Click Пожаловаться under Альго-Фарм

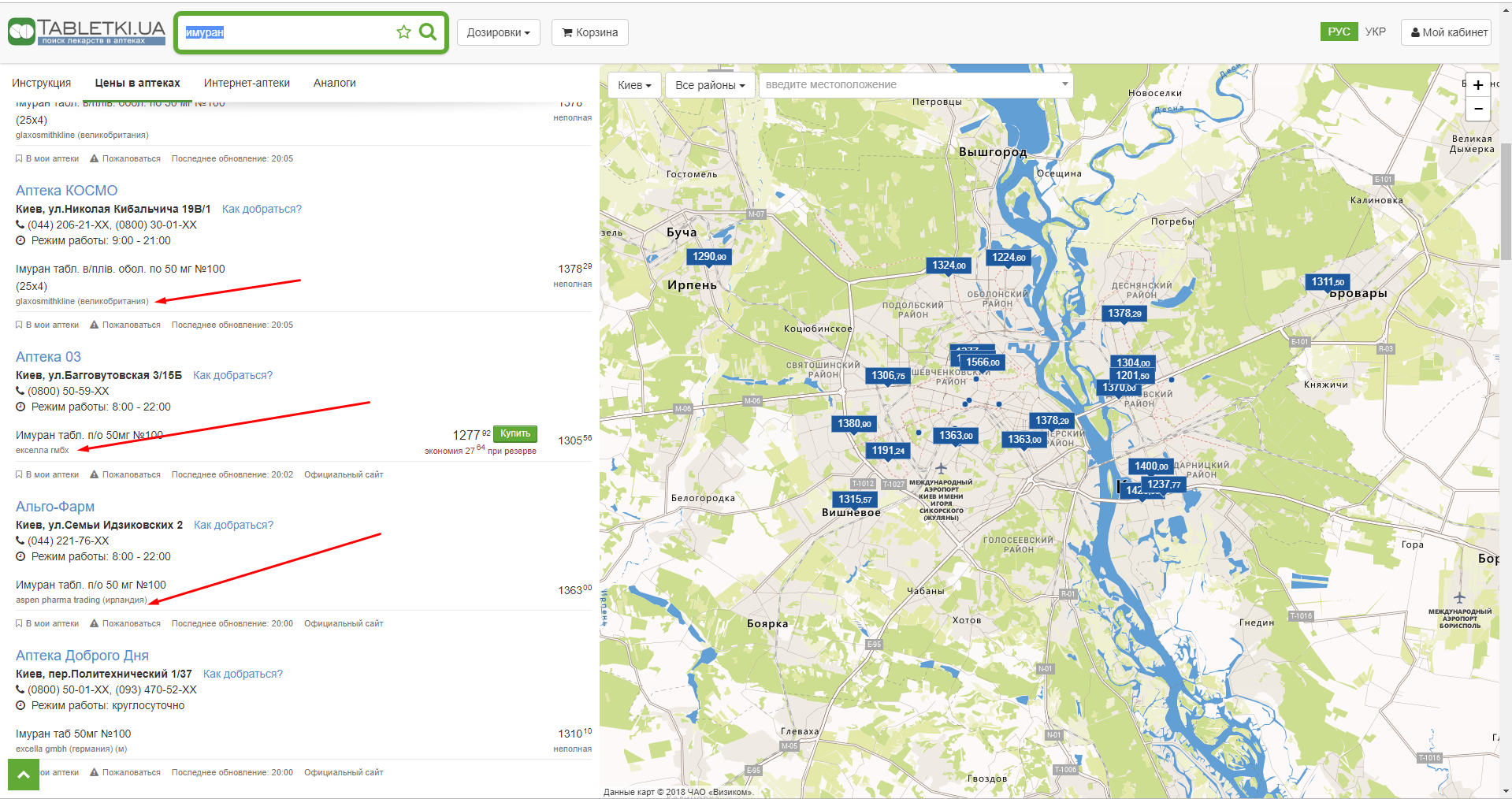coord(125,623)
